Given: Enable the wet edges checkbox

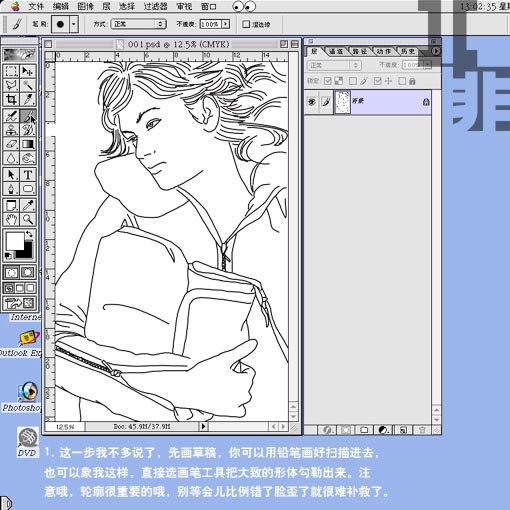Looking at the screenshot, I should (246, 24).
